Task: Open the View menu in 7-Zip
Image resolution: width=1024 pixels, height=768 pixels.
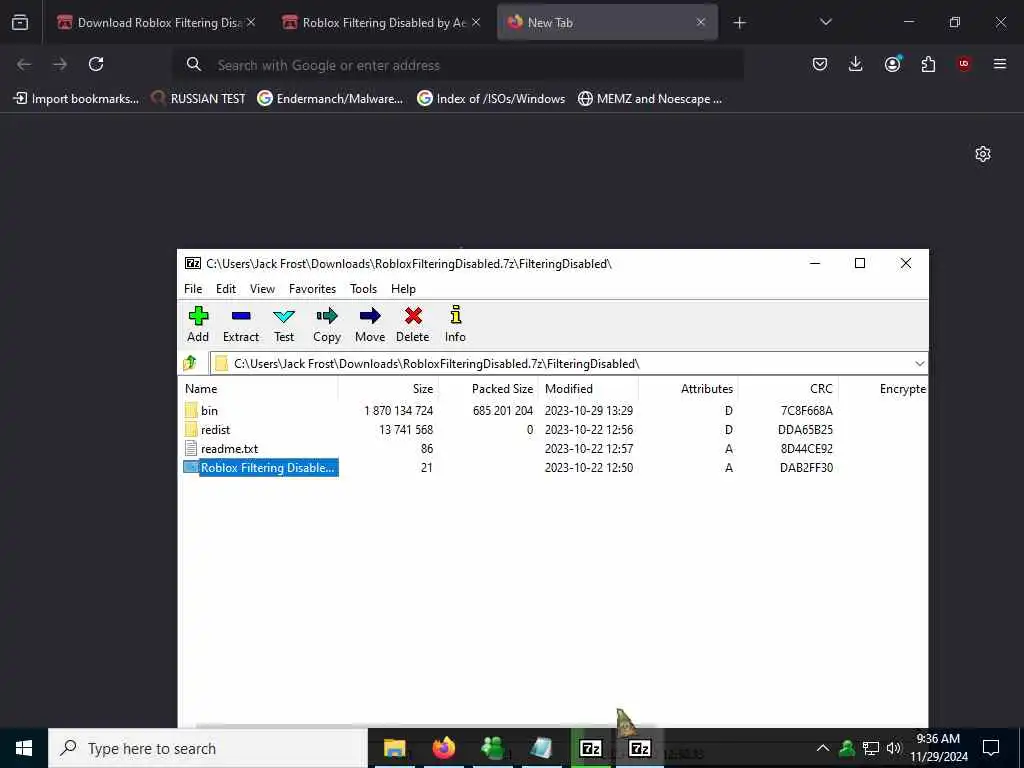Action: click(x=263, y=289)
